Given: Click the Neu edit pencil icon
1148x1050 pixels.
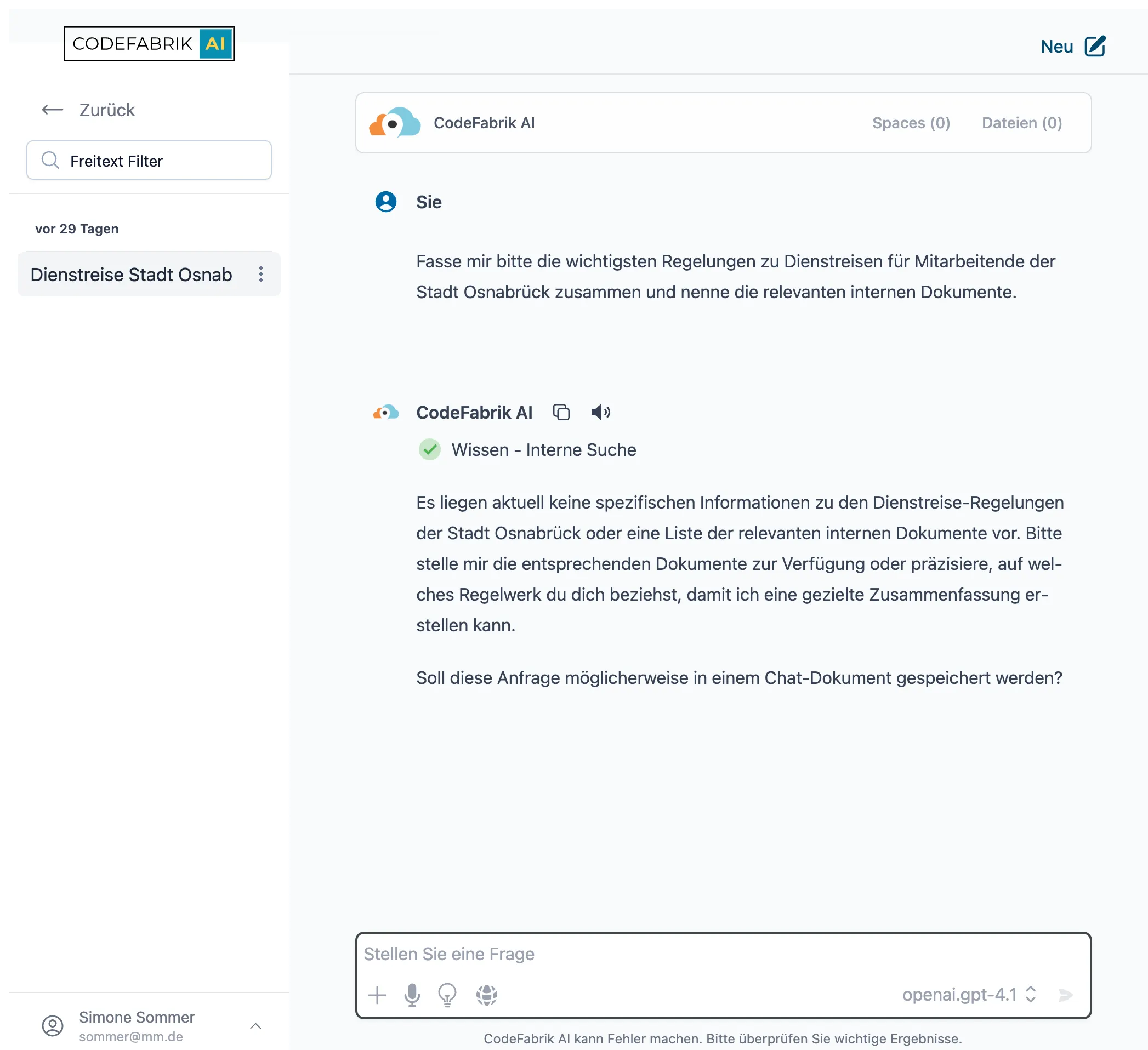Looking at the screenshot, I should pyautogui.click(x=1095, y=46).
